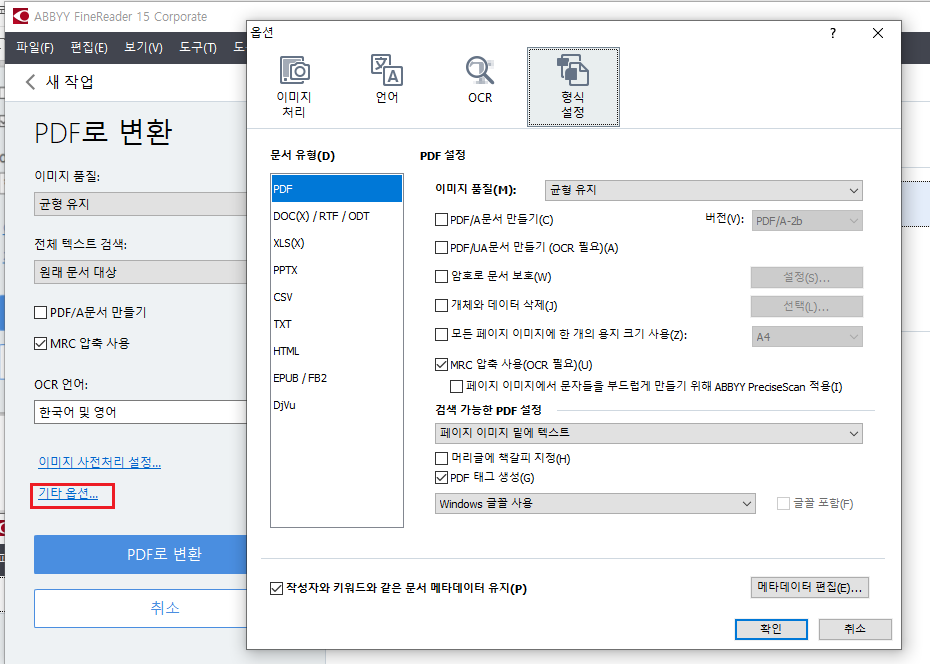The width and height of the screenshot is (930, 664).
Task: Select HTML document type
Action: click(x=336, y=351)
